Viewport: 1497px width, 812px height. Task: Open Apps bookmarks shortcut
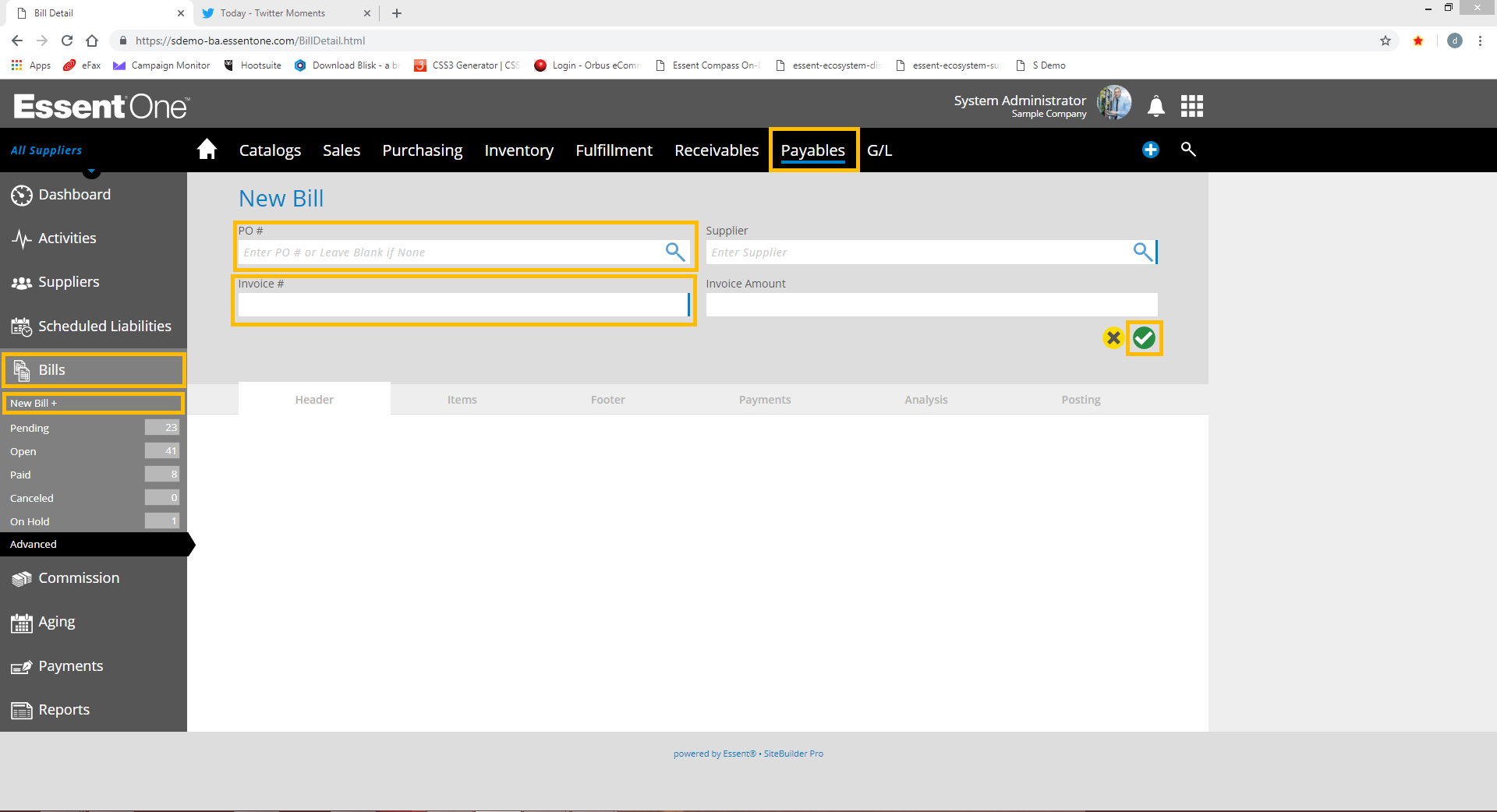click(31, 65)
